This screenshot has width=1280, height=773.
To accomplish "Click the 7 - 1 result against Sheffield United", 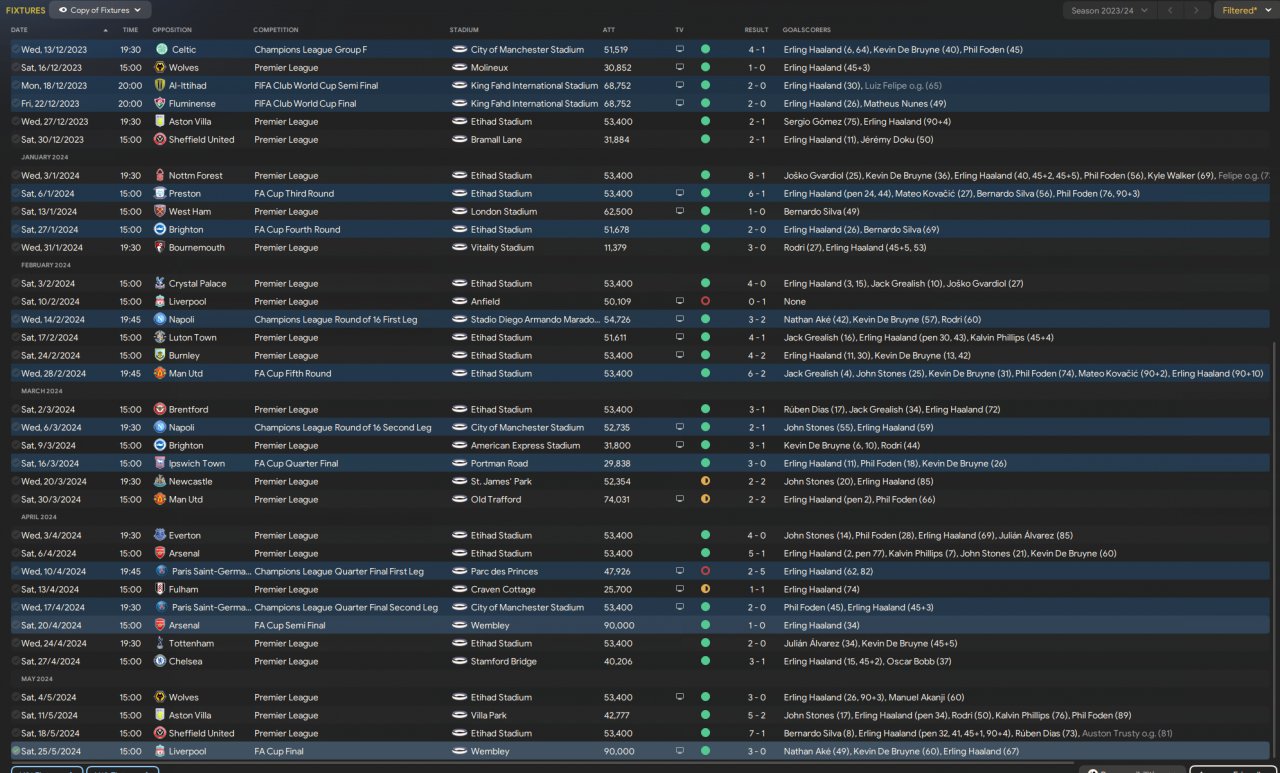I will click(x=757, y=733).
